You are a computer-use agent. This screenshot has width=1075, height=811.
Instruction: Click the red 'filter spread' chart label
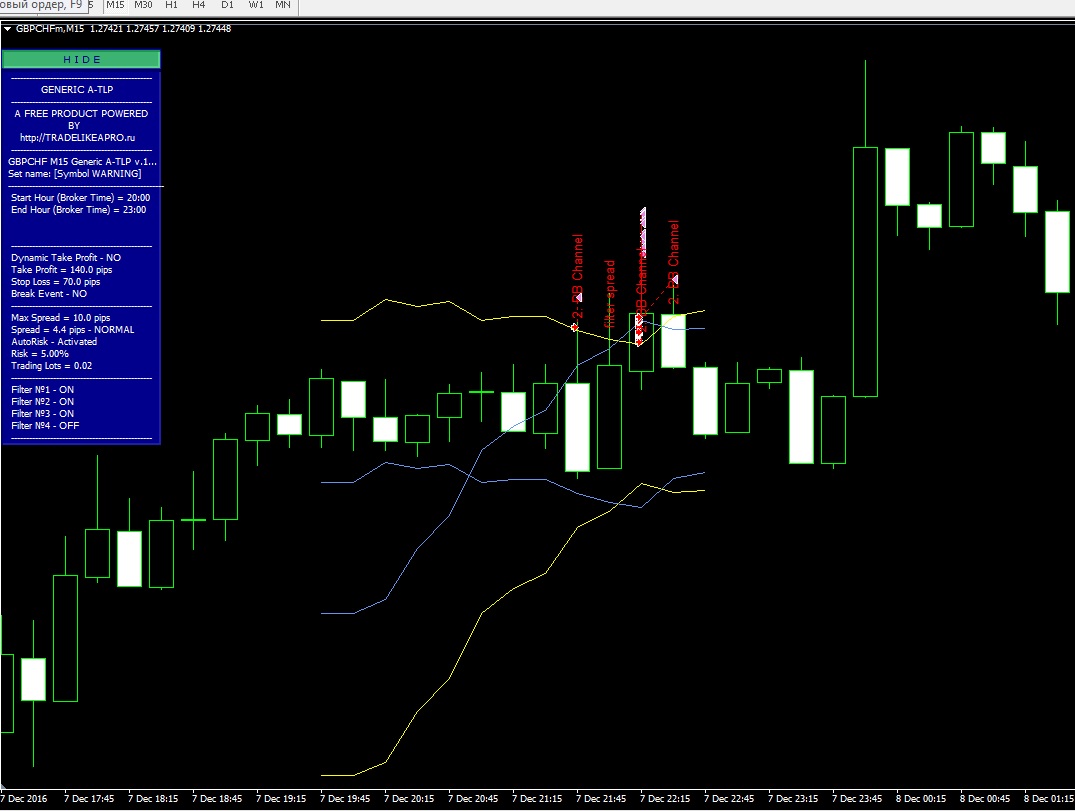pos(609,293)
